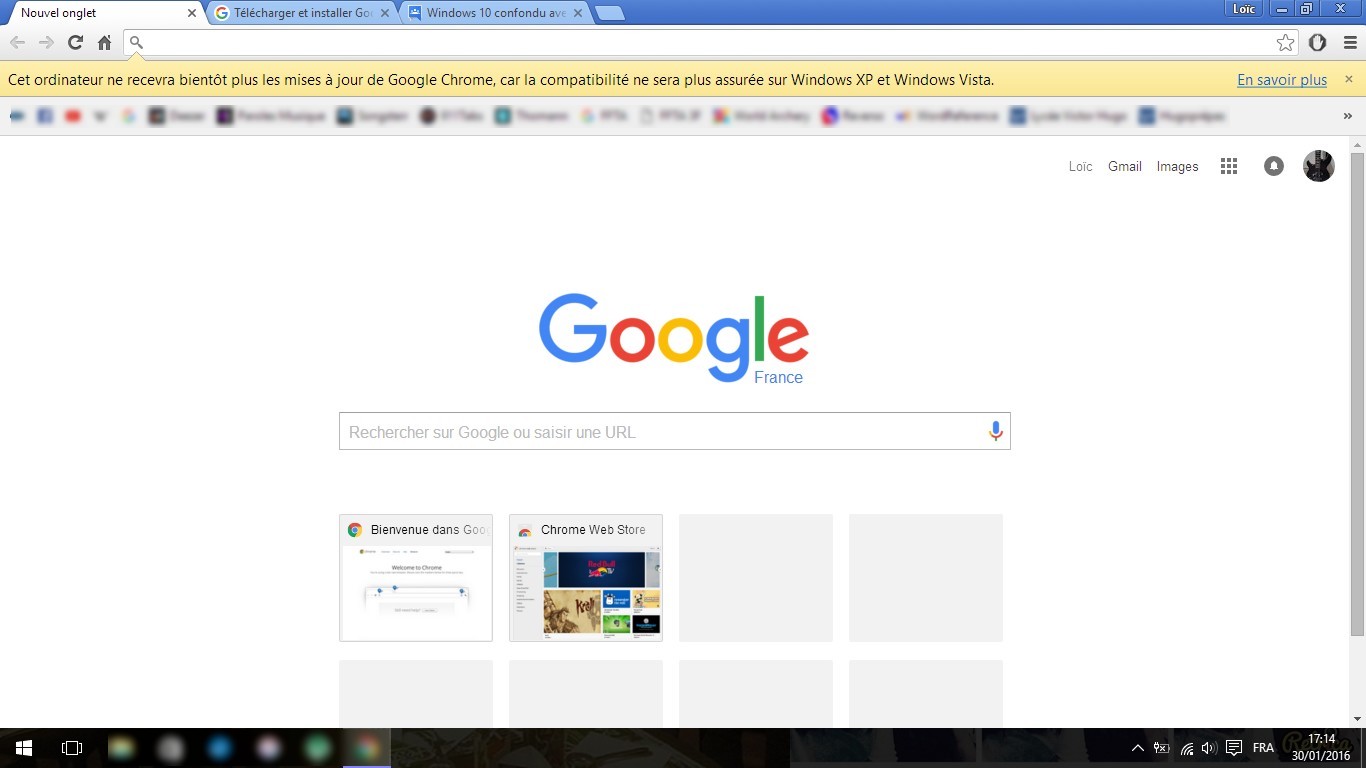Screen dimensions: 1366x768
Task: Open the home page icon
Action: click(104, 42)
